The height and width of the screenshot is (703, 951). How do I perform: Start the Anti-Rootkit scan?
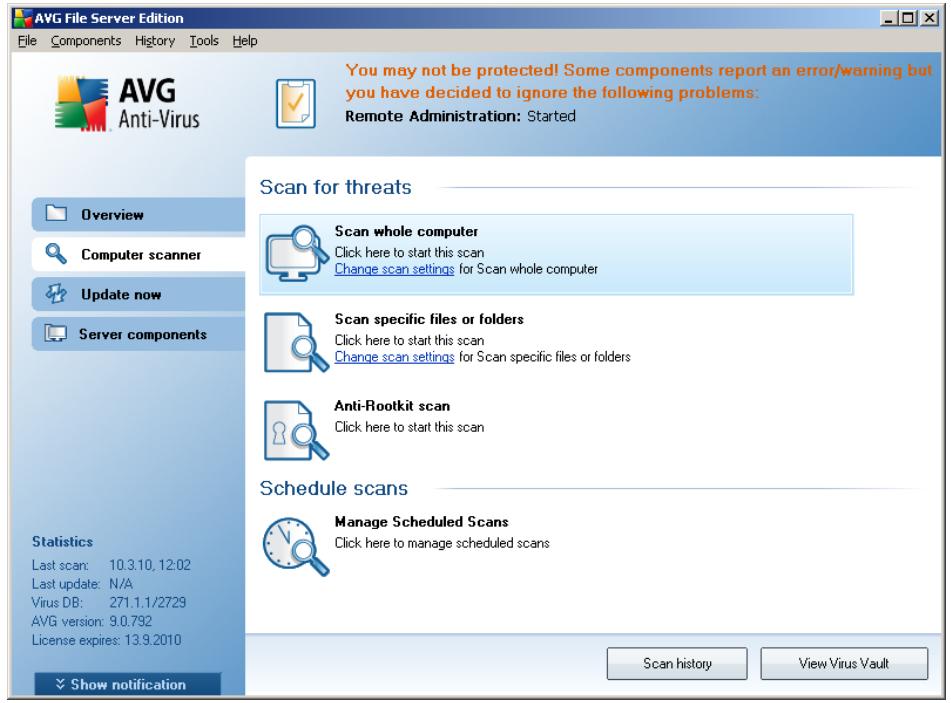(x=392, y=406)
